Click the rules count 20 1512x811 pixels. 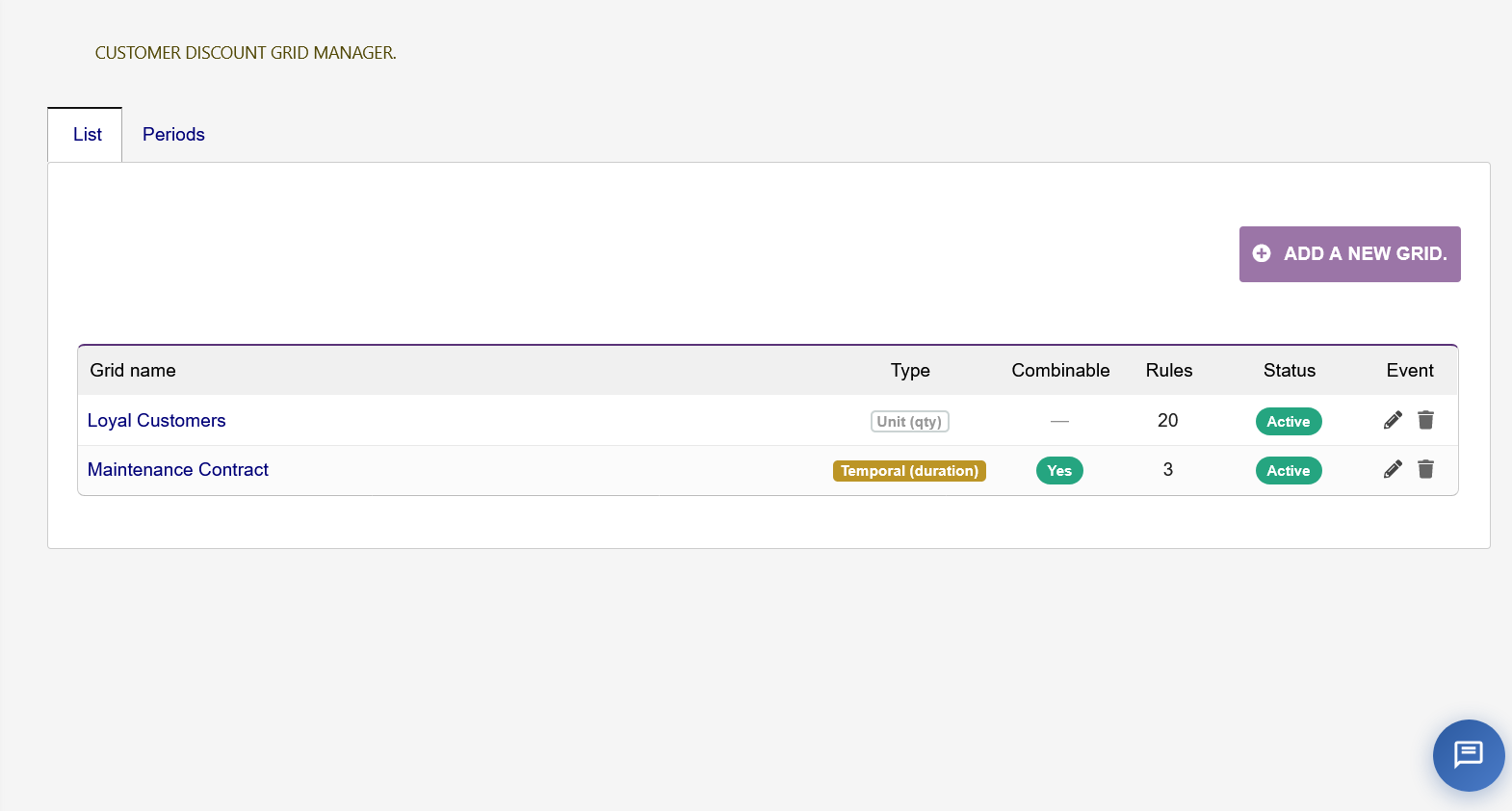tap(1168, 421)
